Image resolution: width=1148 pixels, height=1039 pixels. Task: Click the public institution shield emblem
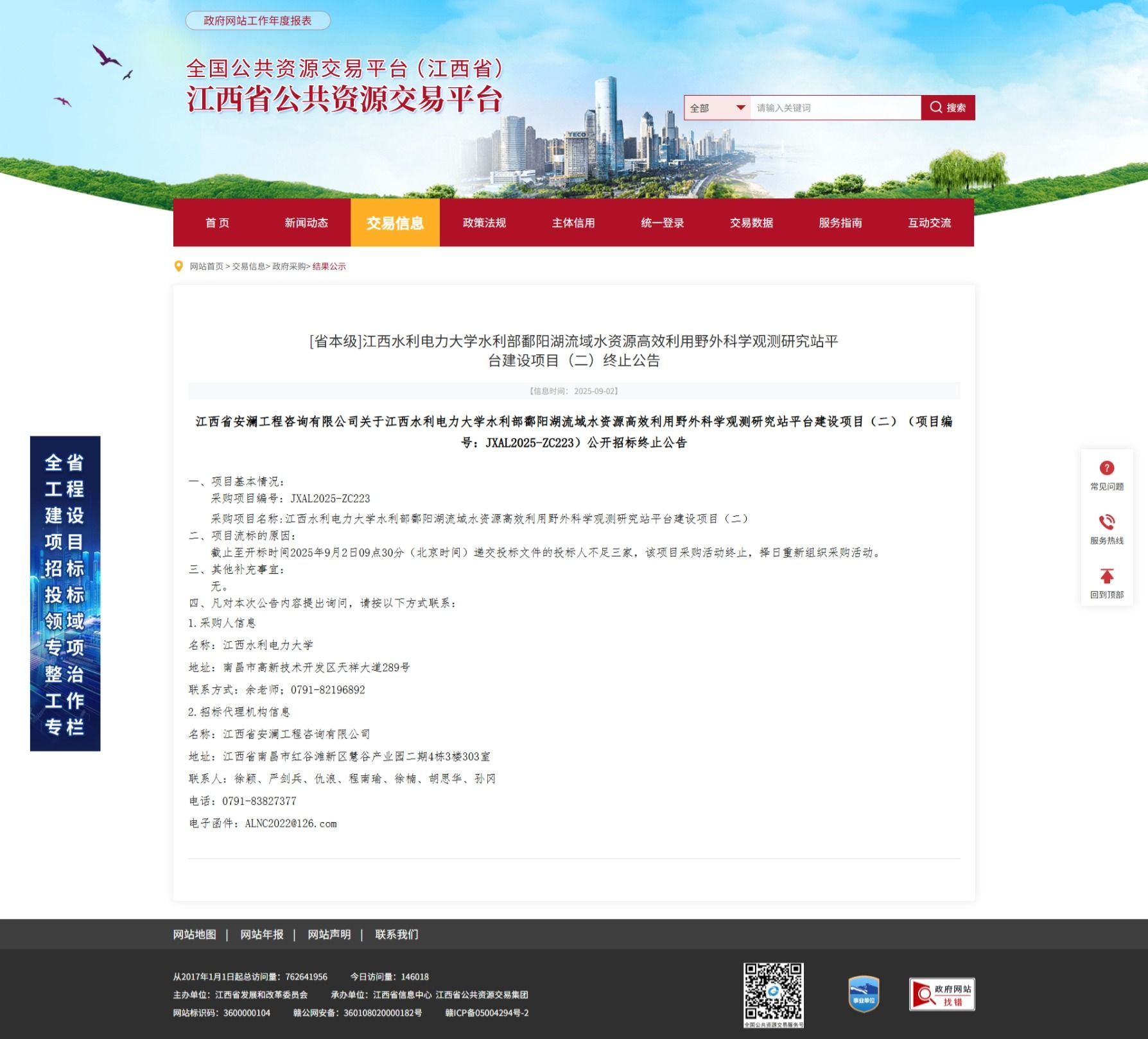click(864, 994)
